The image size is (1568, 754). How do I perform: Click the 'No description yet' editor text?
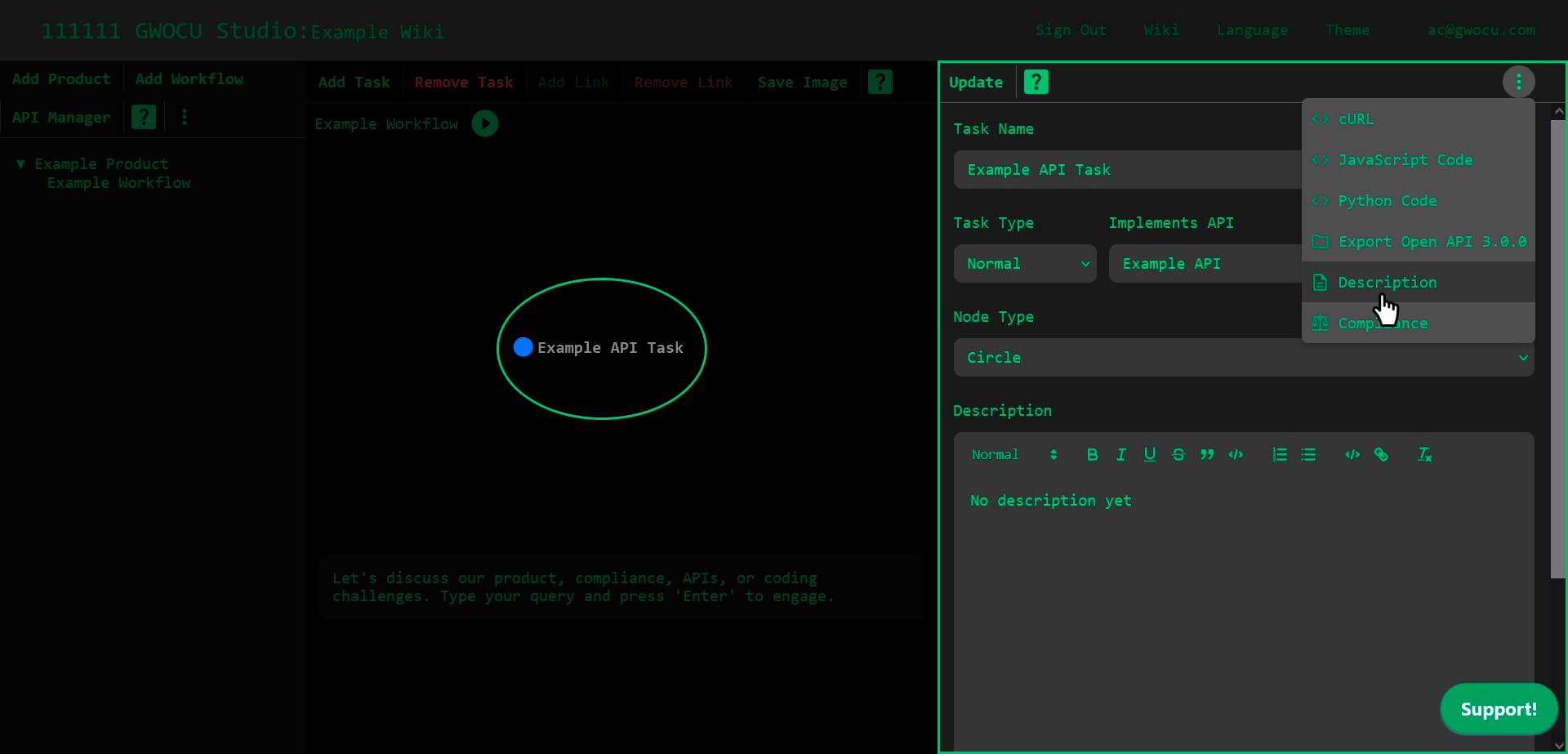(x=1051, y=501)
